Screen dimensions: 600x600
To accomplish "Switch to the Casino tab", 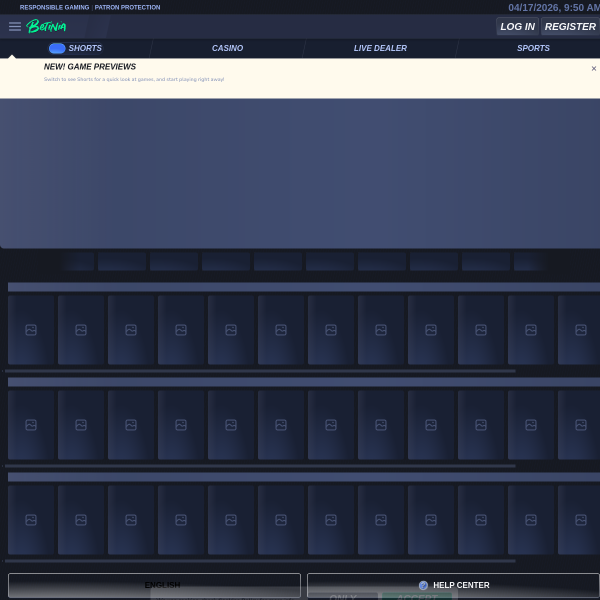I will click(x=227, y=48).
